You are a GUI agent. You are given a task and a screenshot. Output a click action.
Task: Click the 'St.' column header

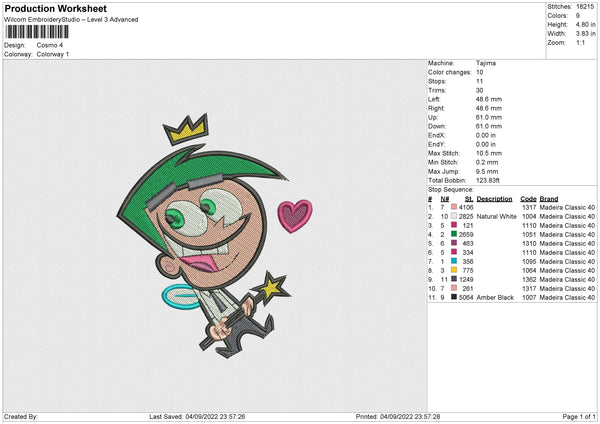(x=469, y=199)
